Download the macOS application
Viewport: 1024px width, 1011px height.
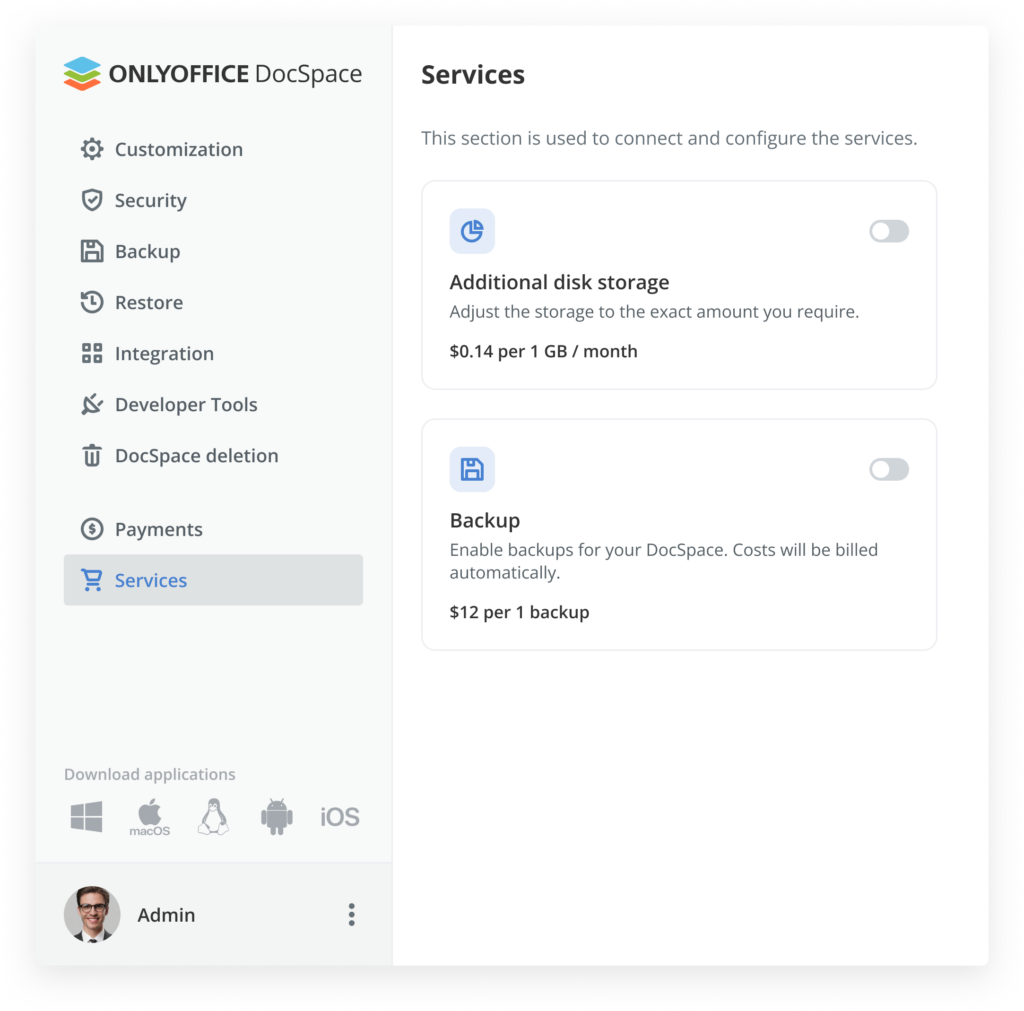(150, 817)
